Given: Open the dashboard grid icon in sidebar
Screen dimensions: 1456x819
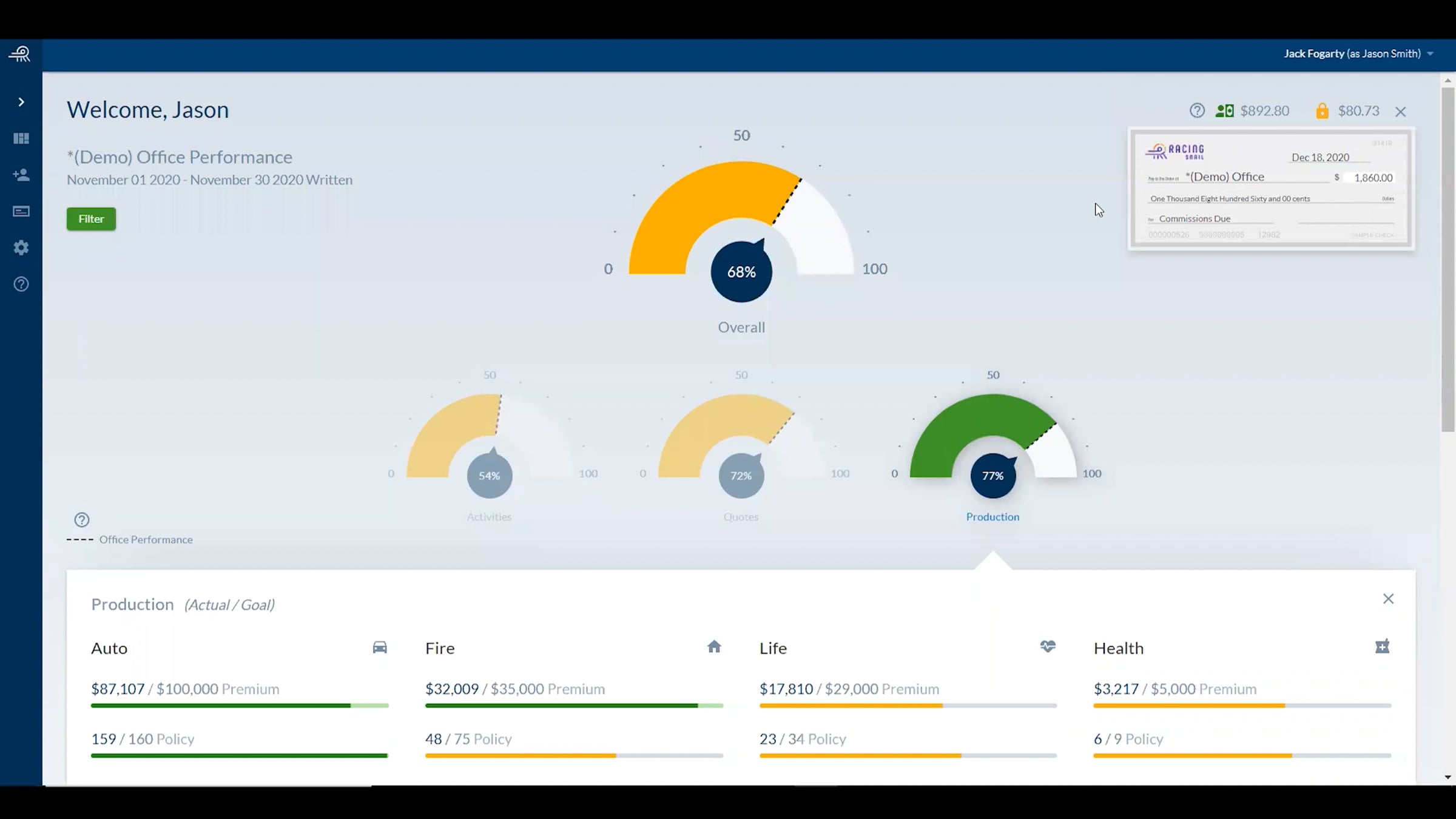Looking at the screenshot, I should (x=21, y=139).
